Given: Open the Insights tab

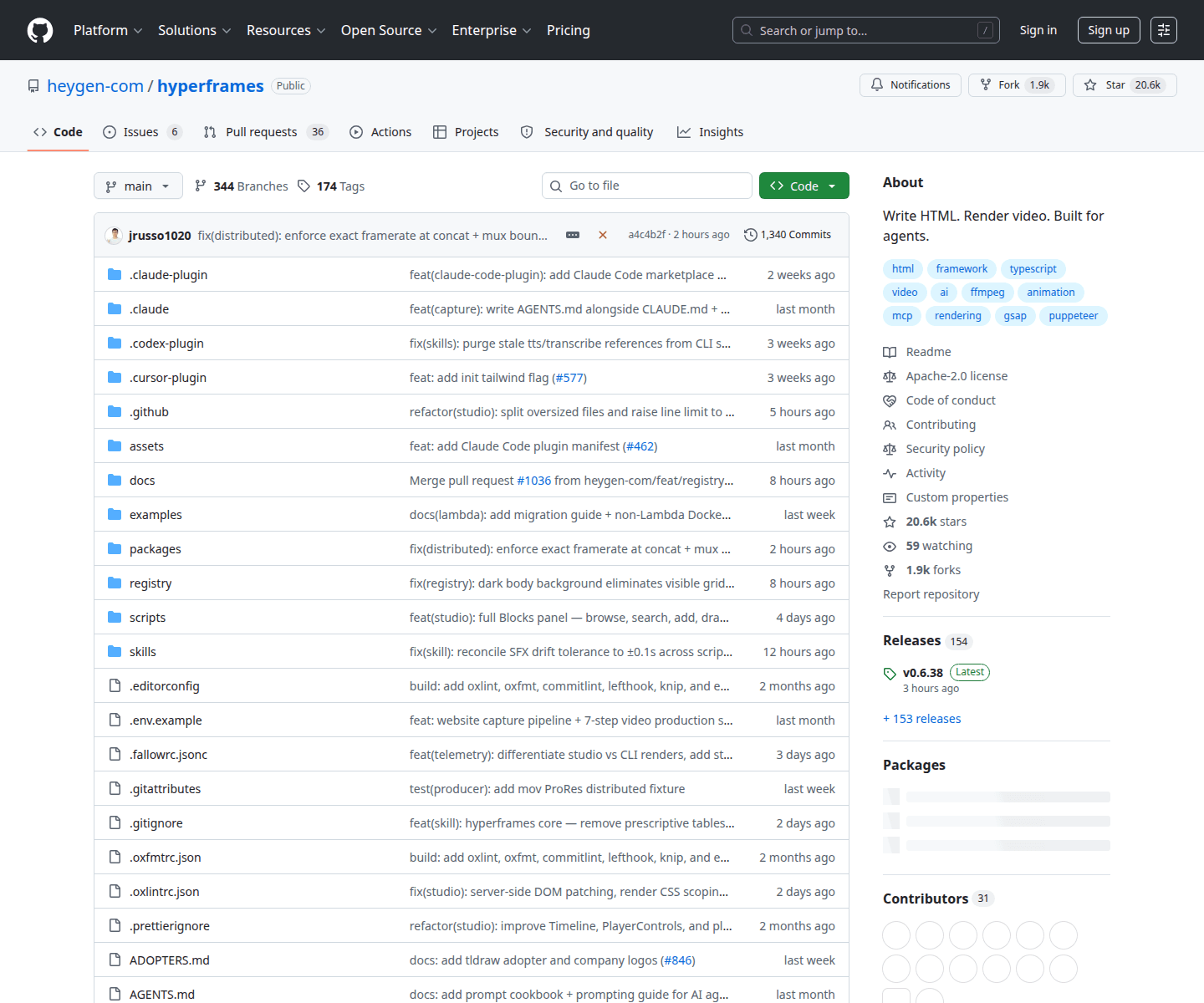Looking at the screenshot, I should (x=710, y=132).
